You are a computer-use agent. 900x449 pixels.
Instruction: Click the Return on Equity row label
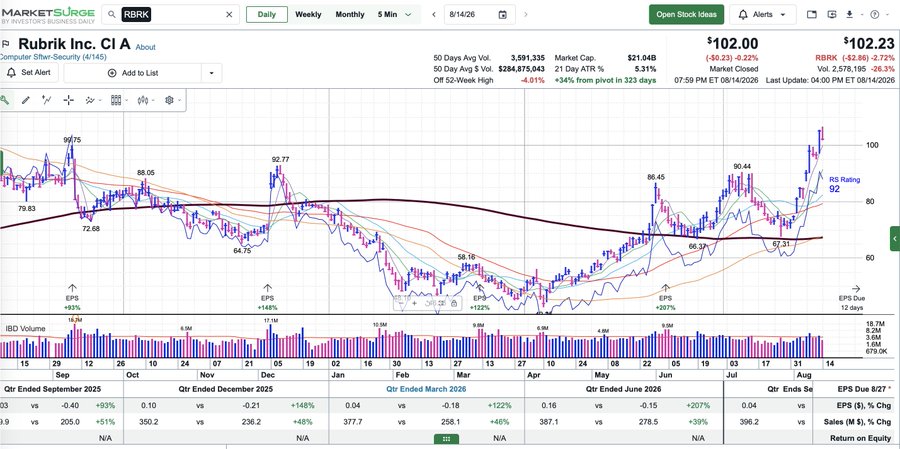coord(859,438)
